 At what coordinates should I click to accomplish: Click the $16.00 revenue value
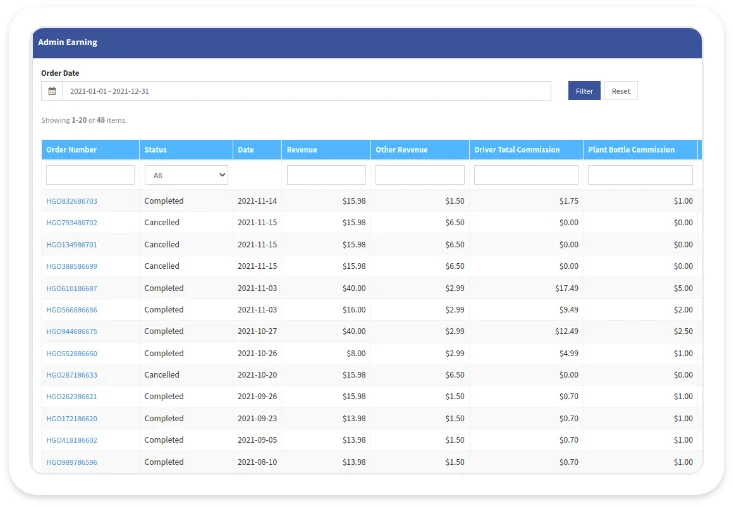point(354,310)
